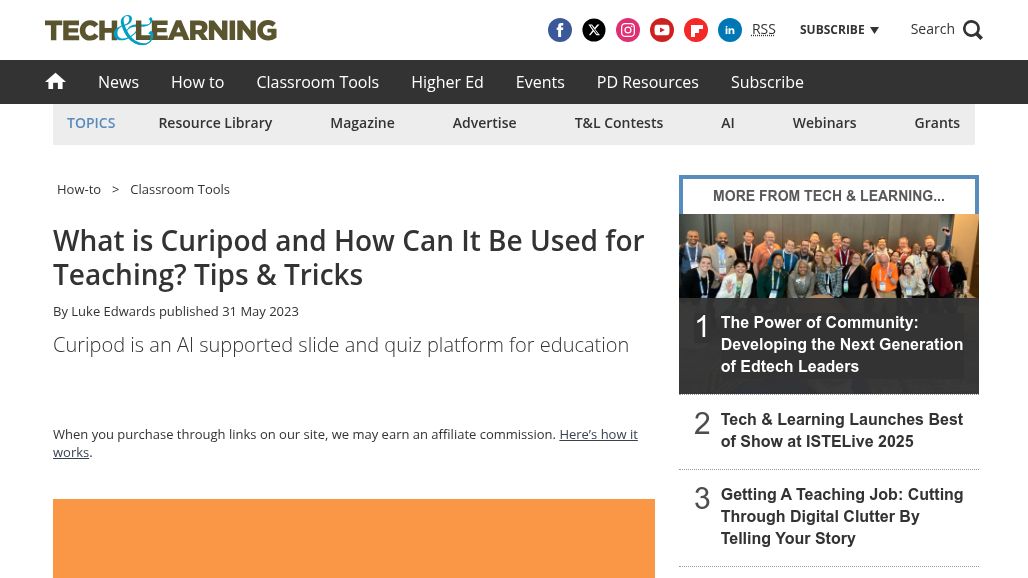Screen dimensions: 1028x578
Task: Click the orange article hero image
Action: point(354,539)
